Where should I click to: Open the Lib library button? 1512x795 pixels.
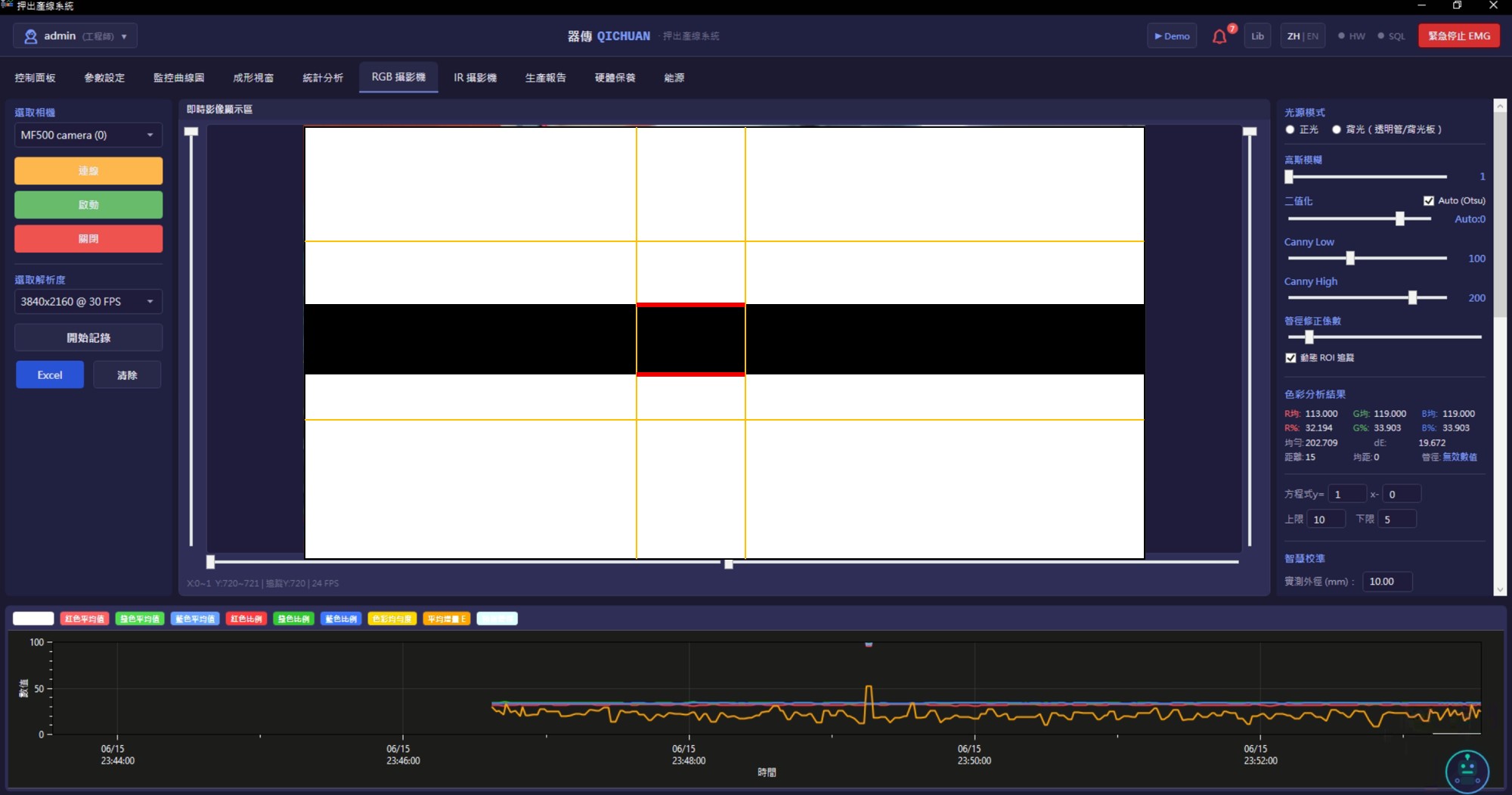tap(1257, 36)
